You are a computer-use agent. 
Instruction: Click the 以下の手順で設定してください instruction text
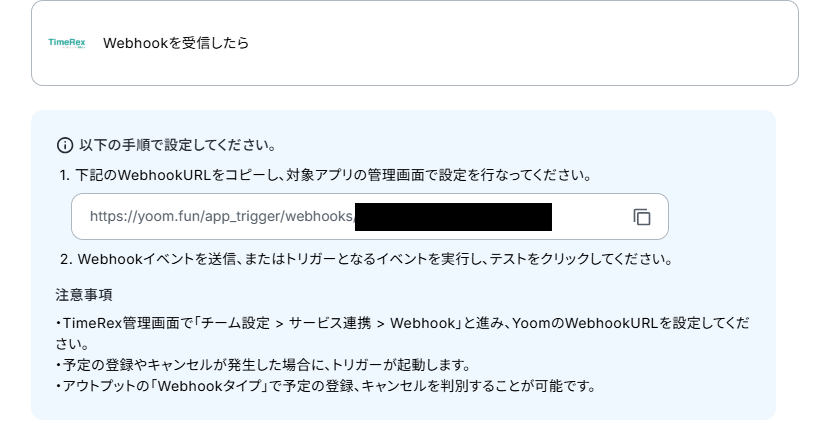point(178,145)
